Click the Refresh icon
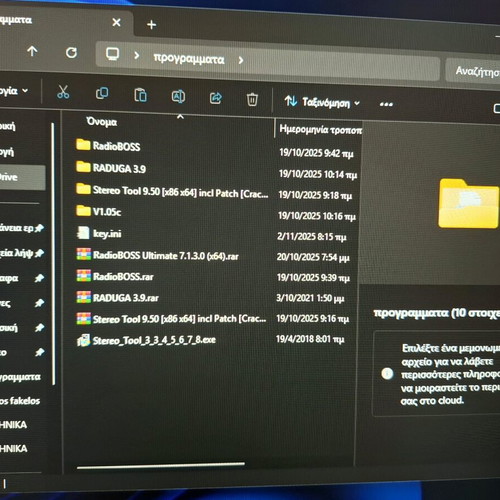The width and height of the screenshot is (500, 500). click(71, 52)
